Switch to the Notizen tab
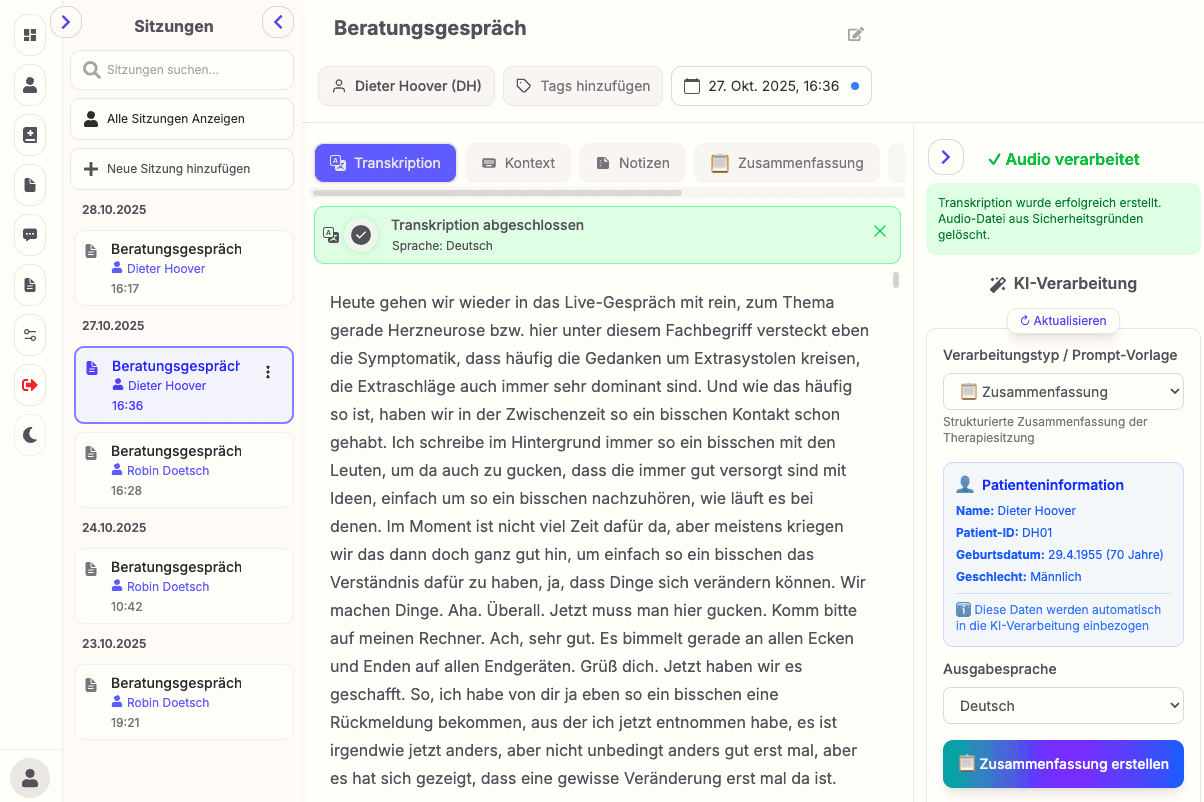The image size is (1204, 802). 632,163
